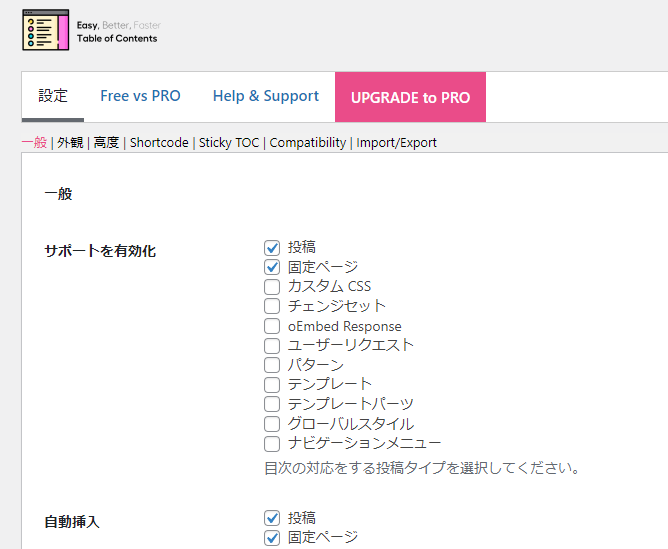Open the 設定 tab

[x=53, y=96]
